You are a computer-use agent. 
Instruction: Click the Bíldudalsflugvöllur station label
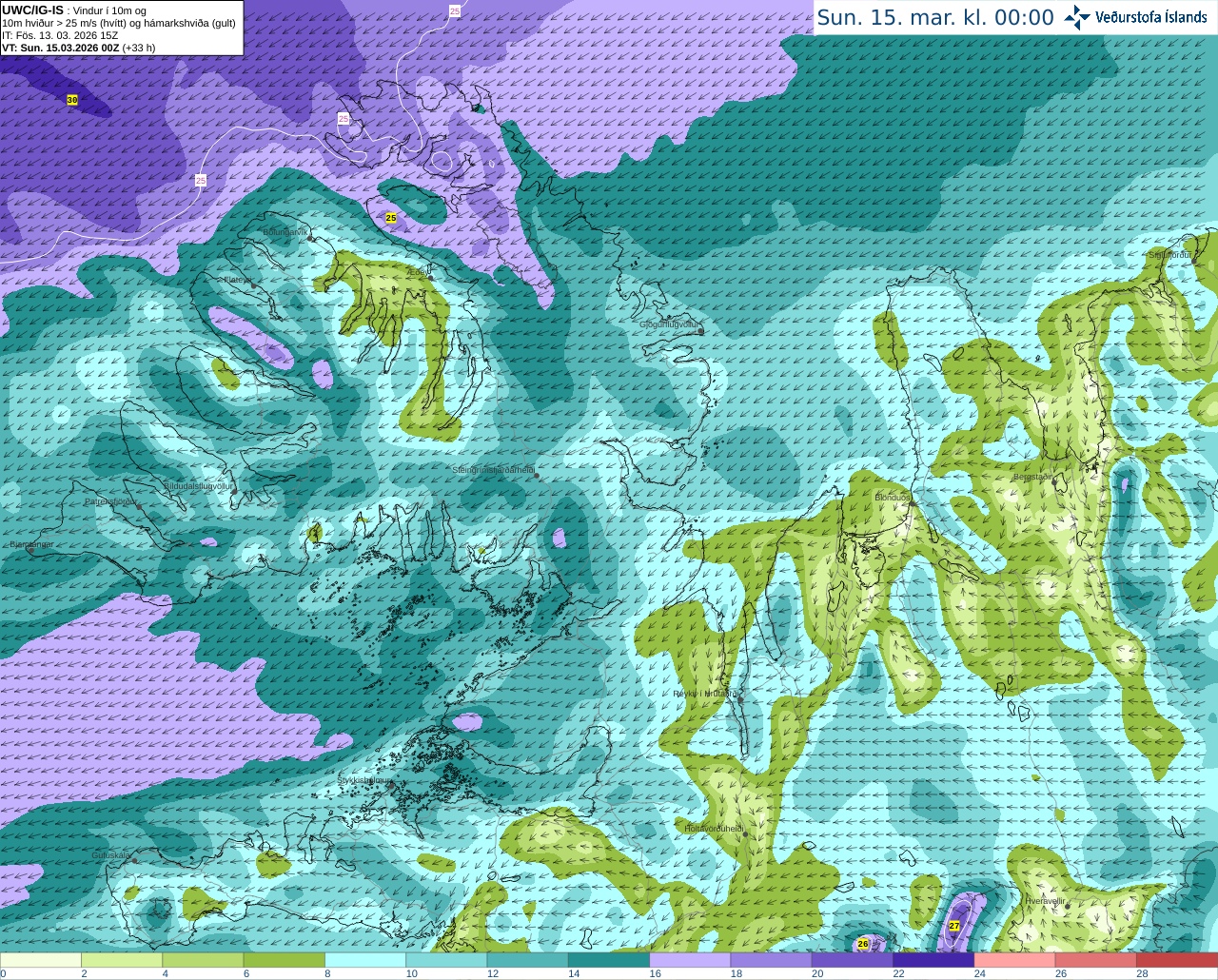tap(198, 485)
